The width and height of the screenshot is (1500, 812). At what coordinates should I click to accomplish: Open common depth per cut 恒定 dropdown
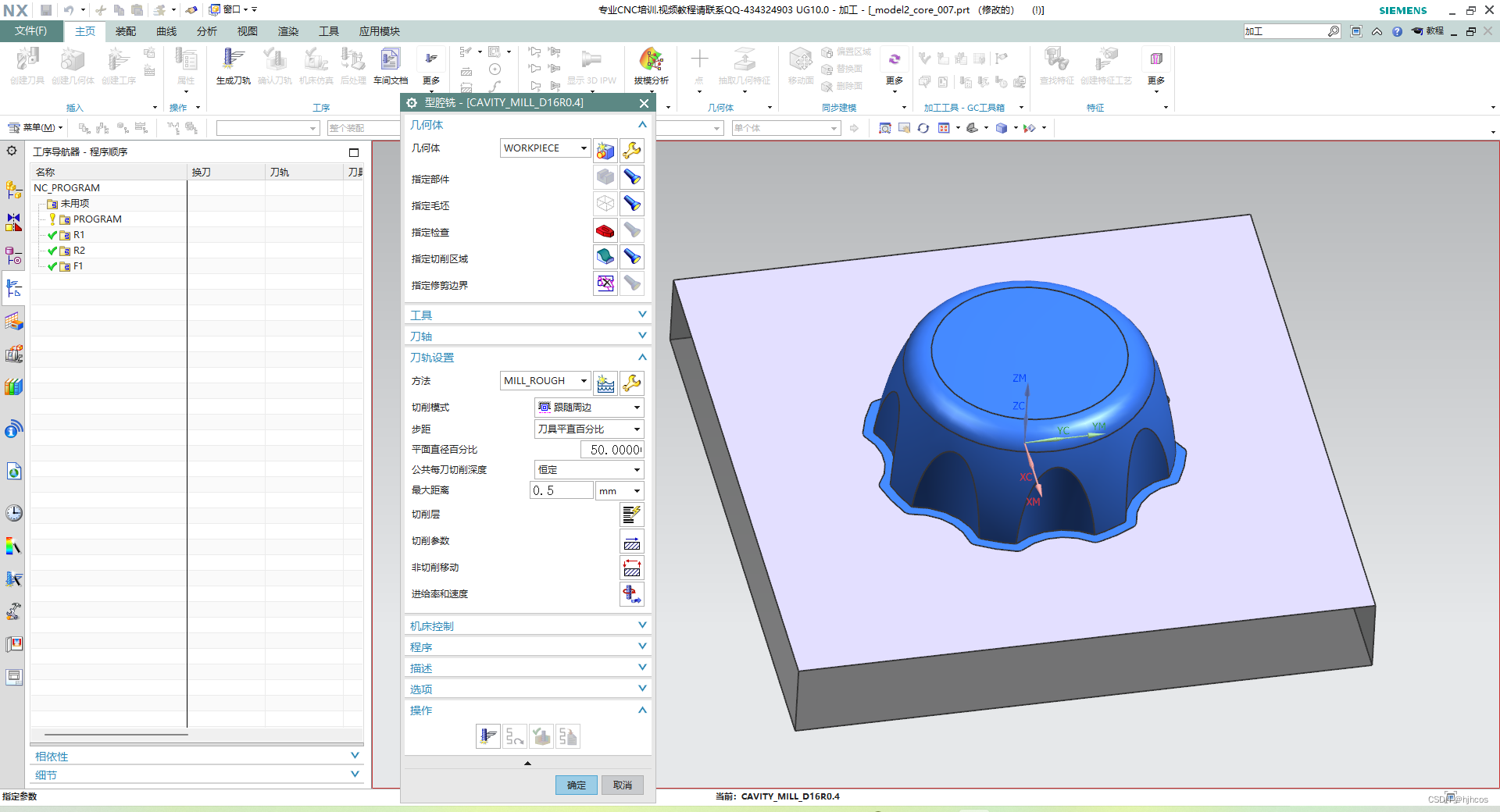(589, 470)
